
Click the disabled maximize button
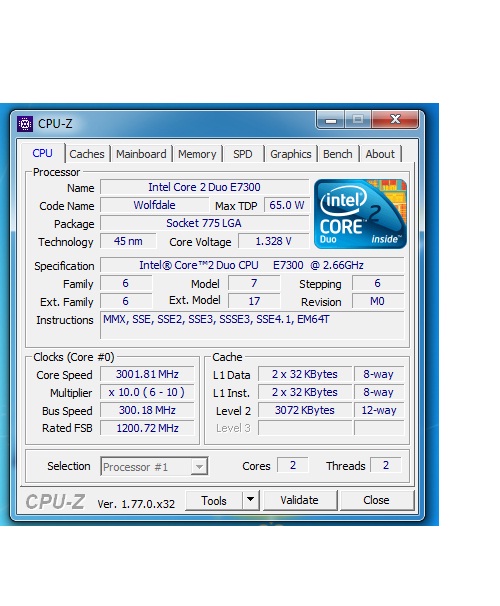[x=358, y=119]
